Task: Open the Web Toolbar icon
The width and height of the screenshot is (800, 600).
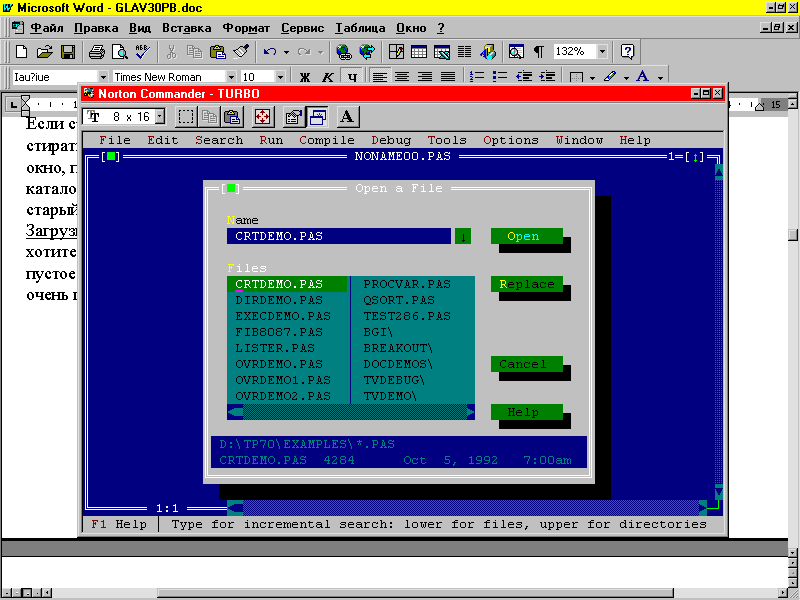Action: click(x=367, y=52)
